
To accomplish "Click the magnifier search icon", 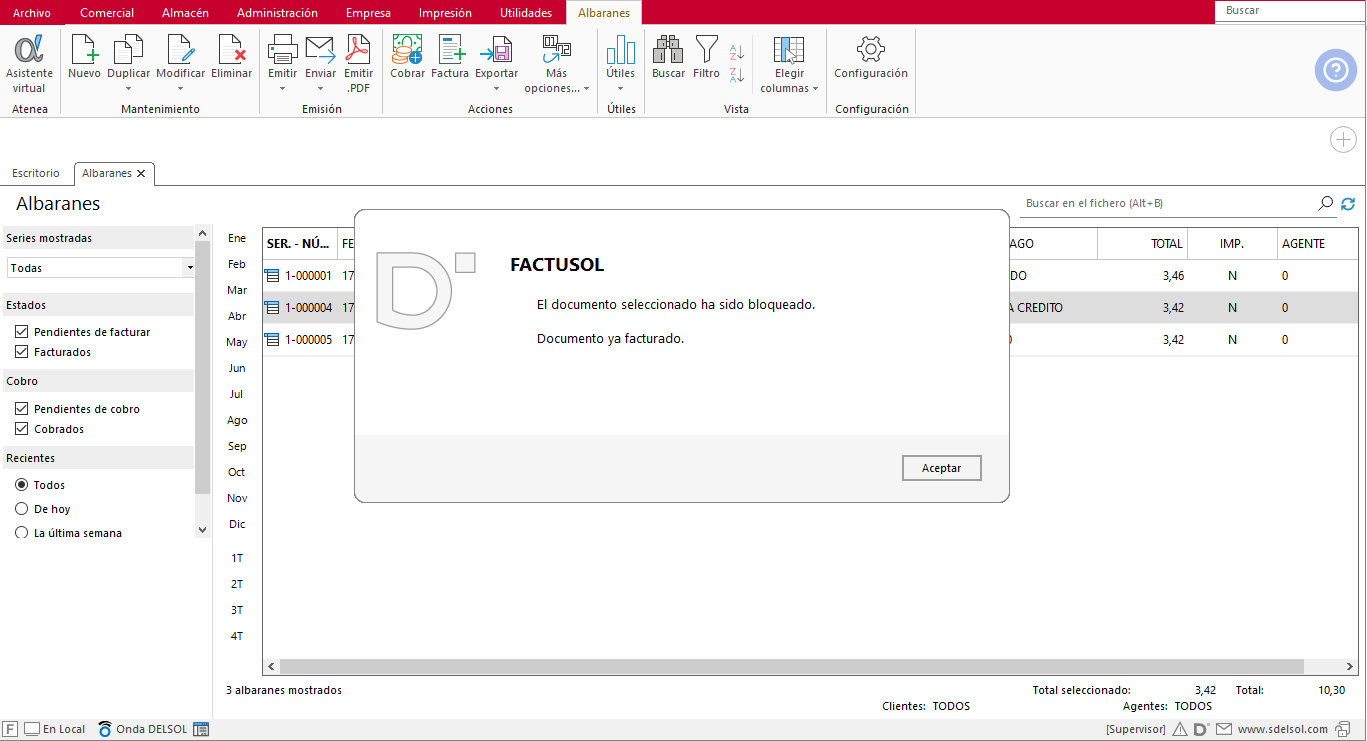I will 1326,204.
